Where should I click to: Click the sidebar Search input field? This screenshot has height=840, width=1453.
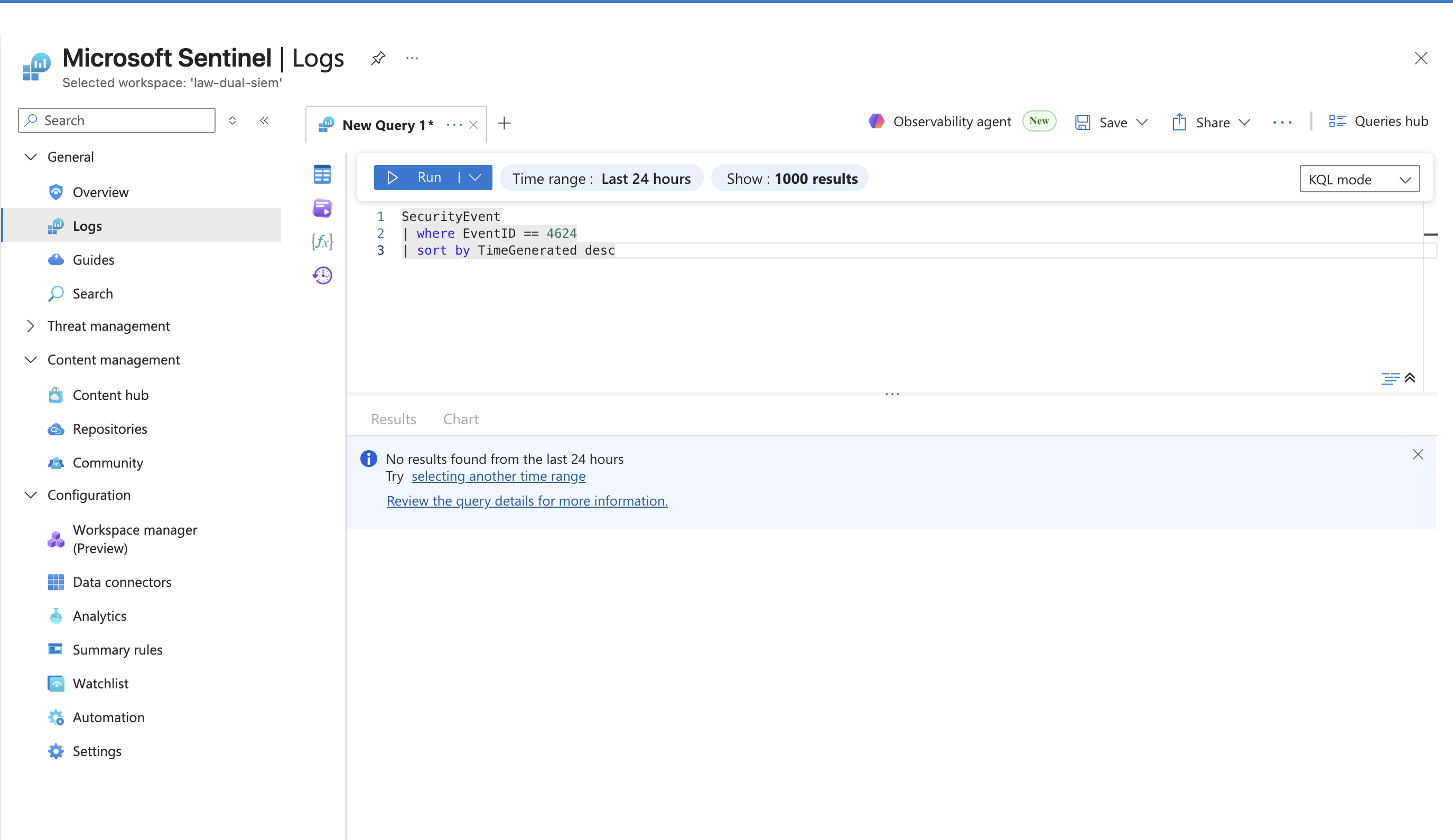(117, 120)
